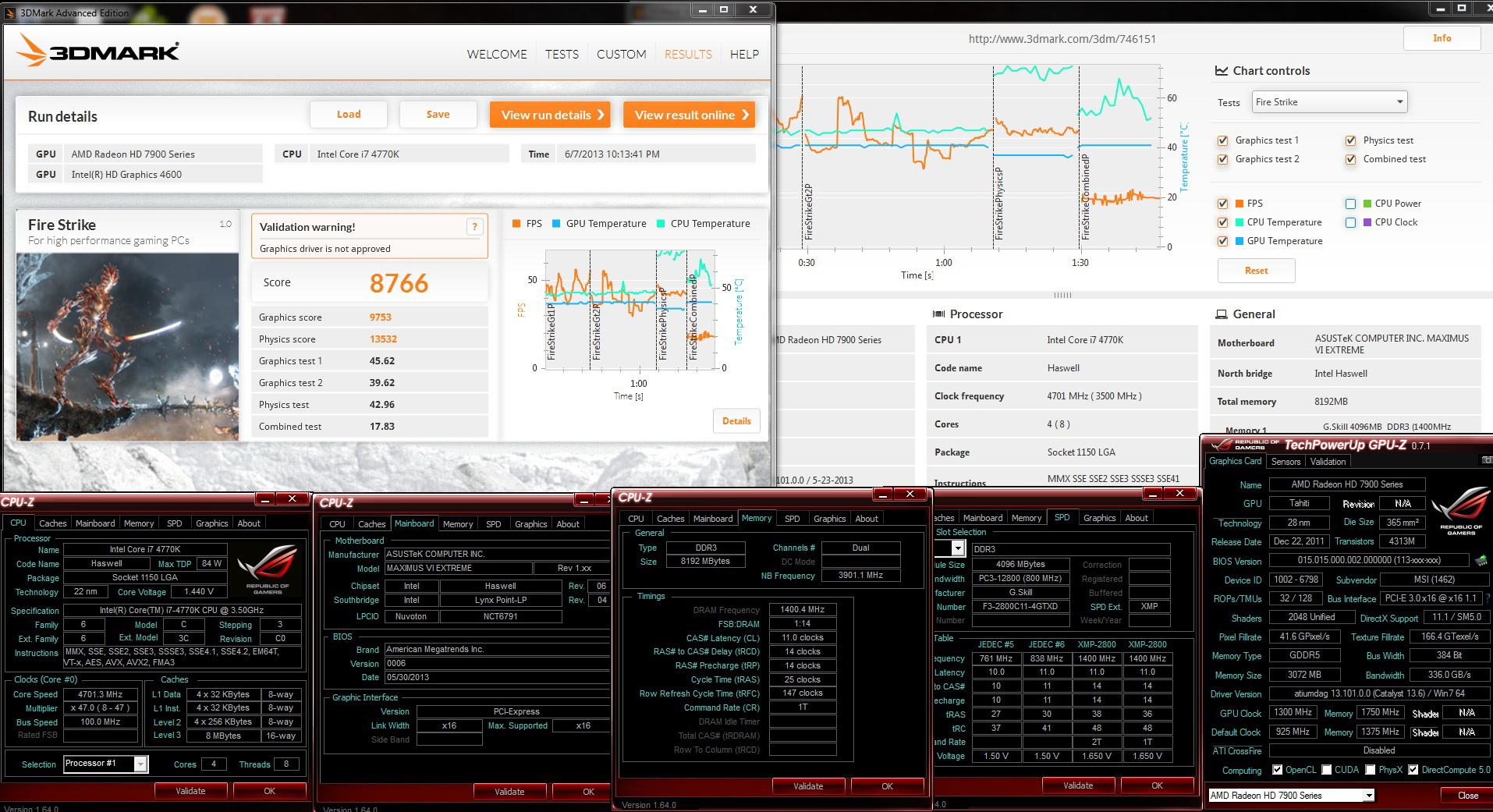Click the Physics score value 13532
The width and height of the screenshot is (1493, 812).
(383, 339)
